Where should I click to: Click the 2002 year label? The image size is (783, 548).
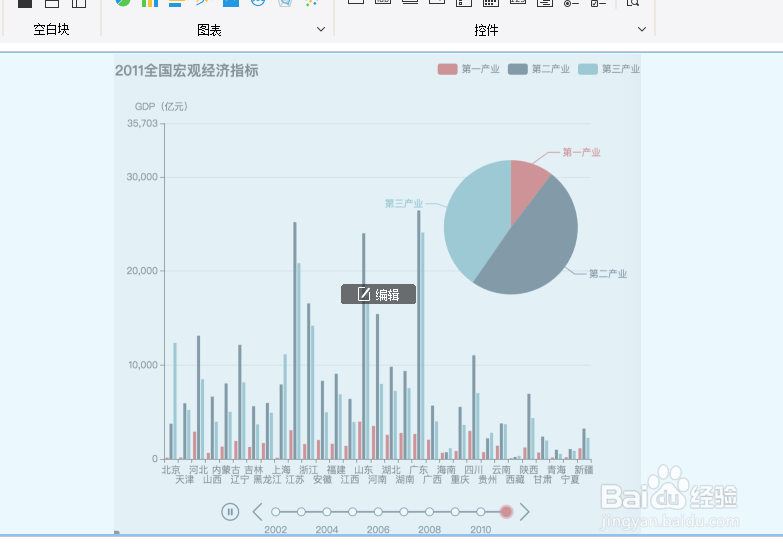[x=276, y=530]
